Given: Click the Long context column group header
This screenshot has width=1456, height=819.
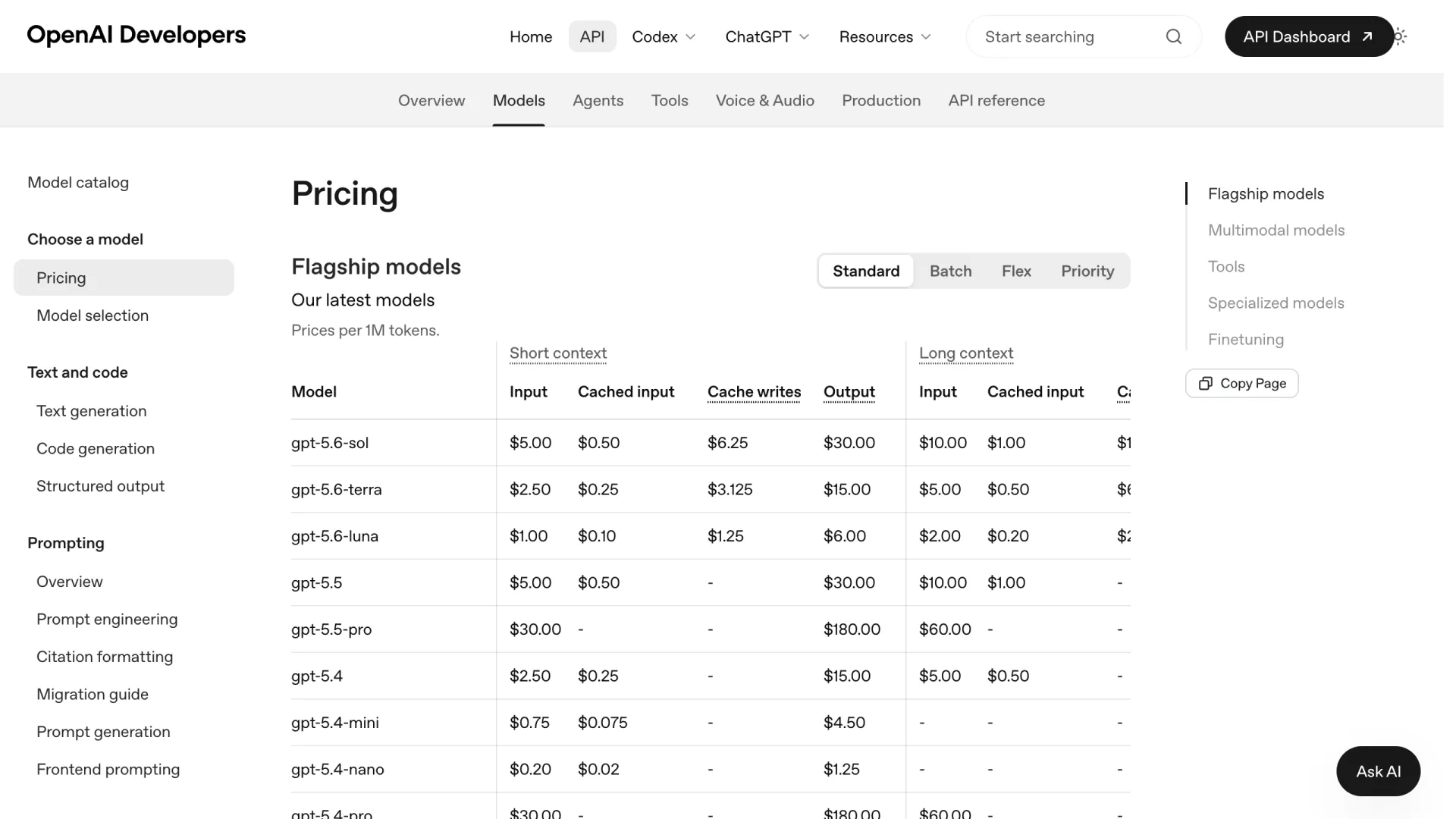Looking at the screenshot, I should click(x=966, y=353).
